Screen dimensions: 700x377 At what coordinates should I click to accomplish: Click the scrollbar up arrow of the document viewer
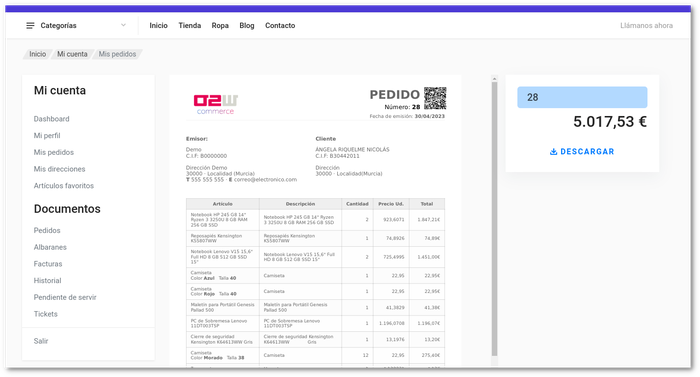click(494, 79)
